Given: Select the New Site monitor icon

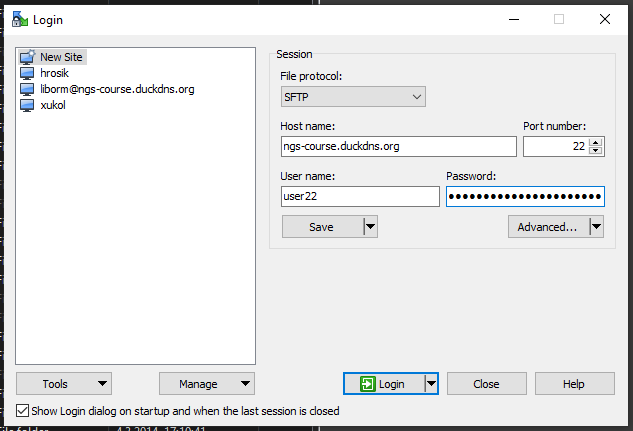Looking at the screenshot, I should click(x=27, y=57).
